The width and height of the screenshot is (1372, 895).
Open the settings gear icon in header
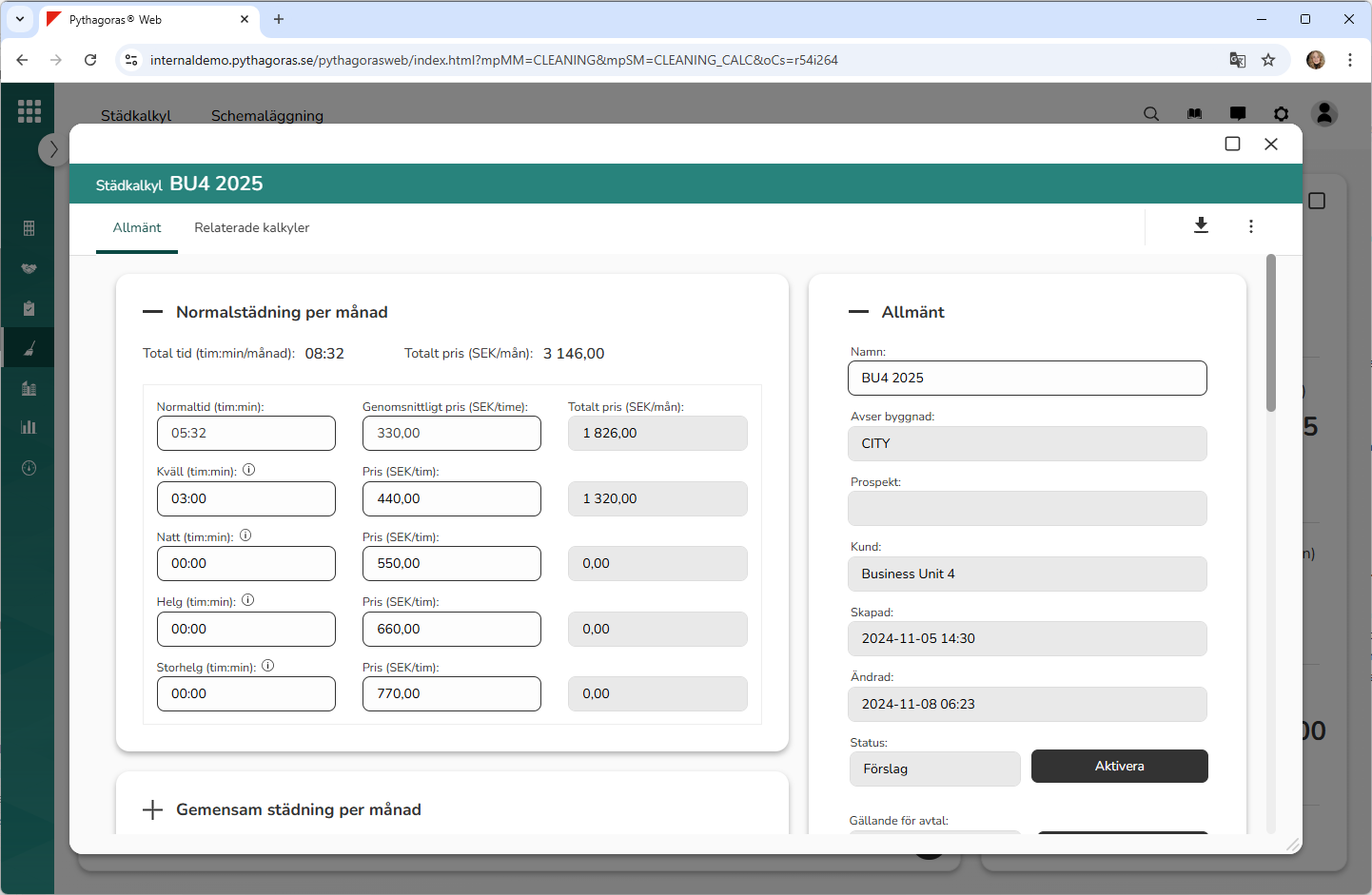point(1282,114)
